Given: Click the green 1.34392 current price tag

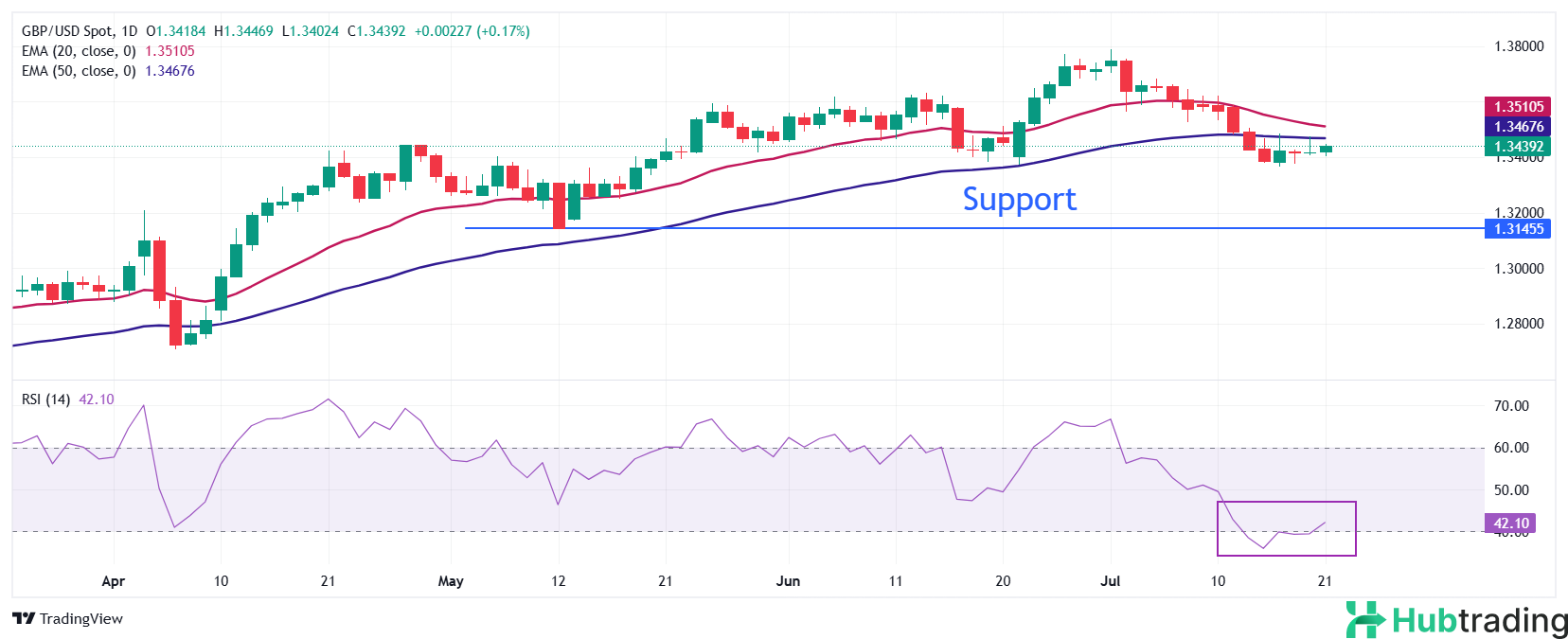Looking at the screenshot, I should (1518, 147).
